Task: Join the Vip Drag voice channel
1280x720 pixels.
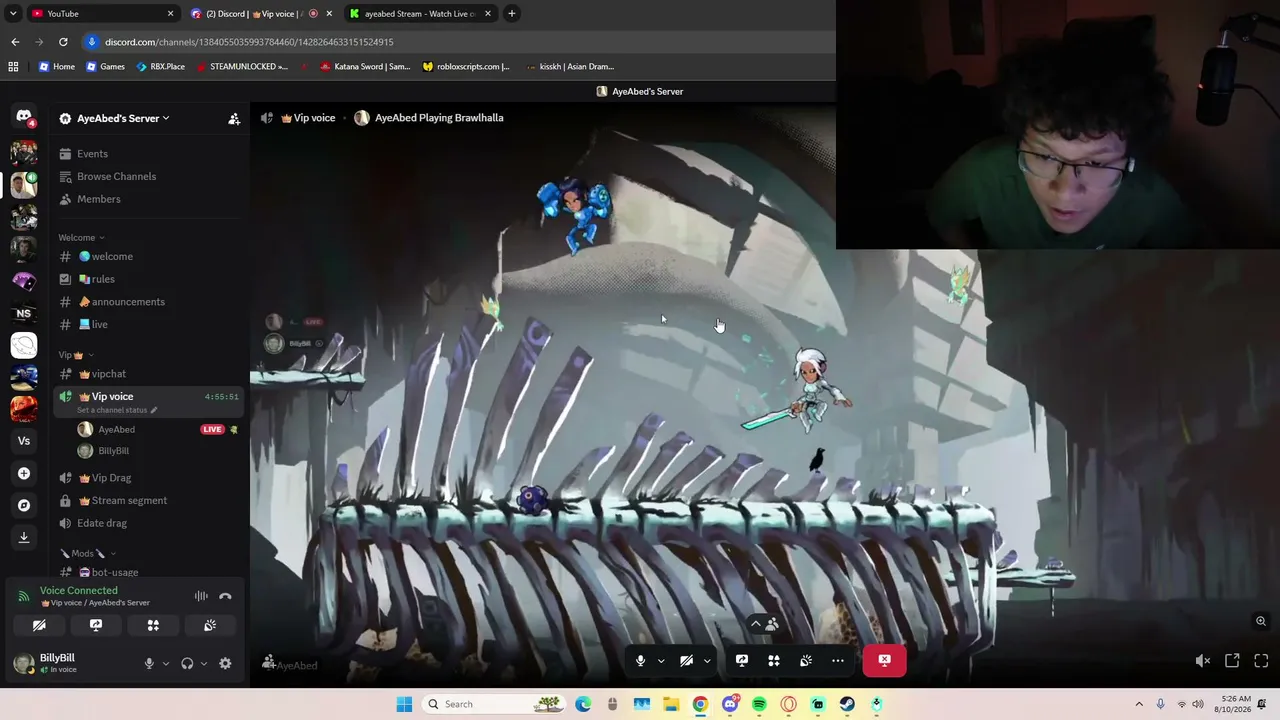Action: [x=150, y=478]
